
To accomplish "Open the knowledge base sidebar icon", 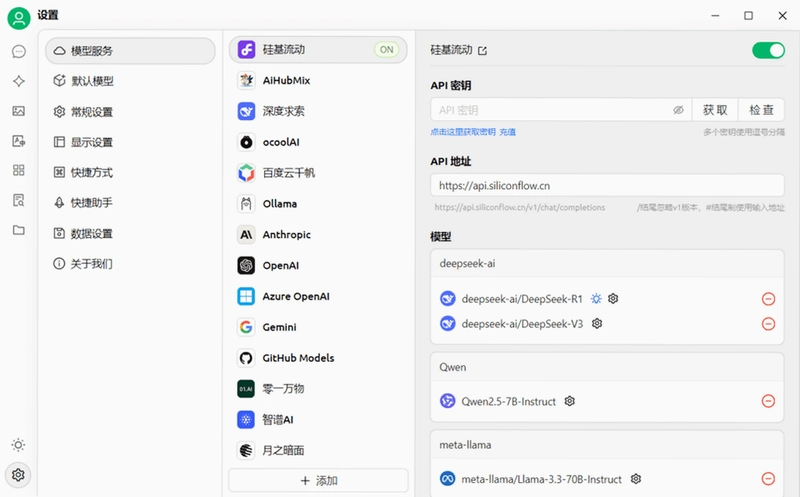I will pyautogui.click(x=19, y=201).
